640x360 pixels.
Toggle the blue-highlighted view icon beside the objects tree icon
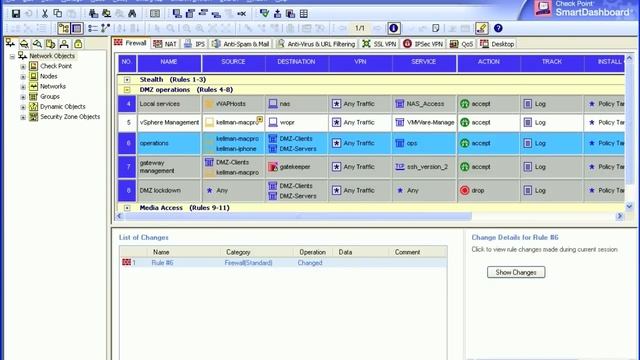[x=77, y=28]
